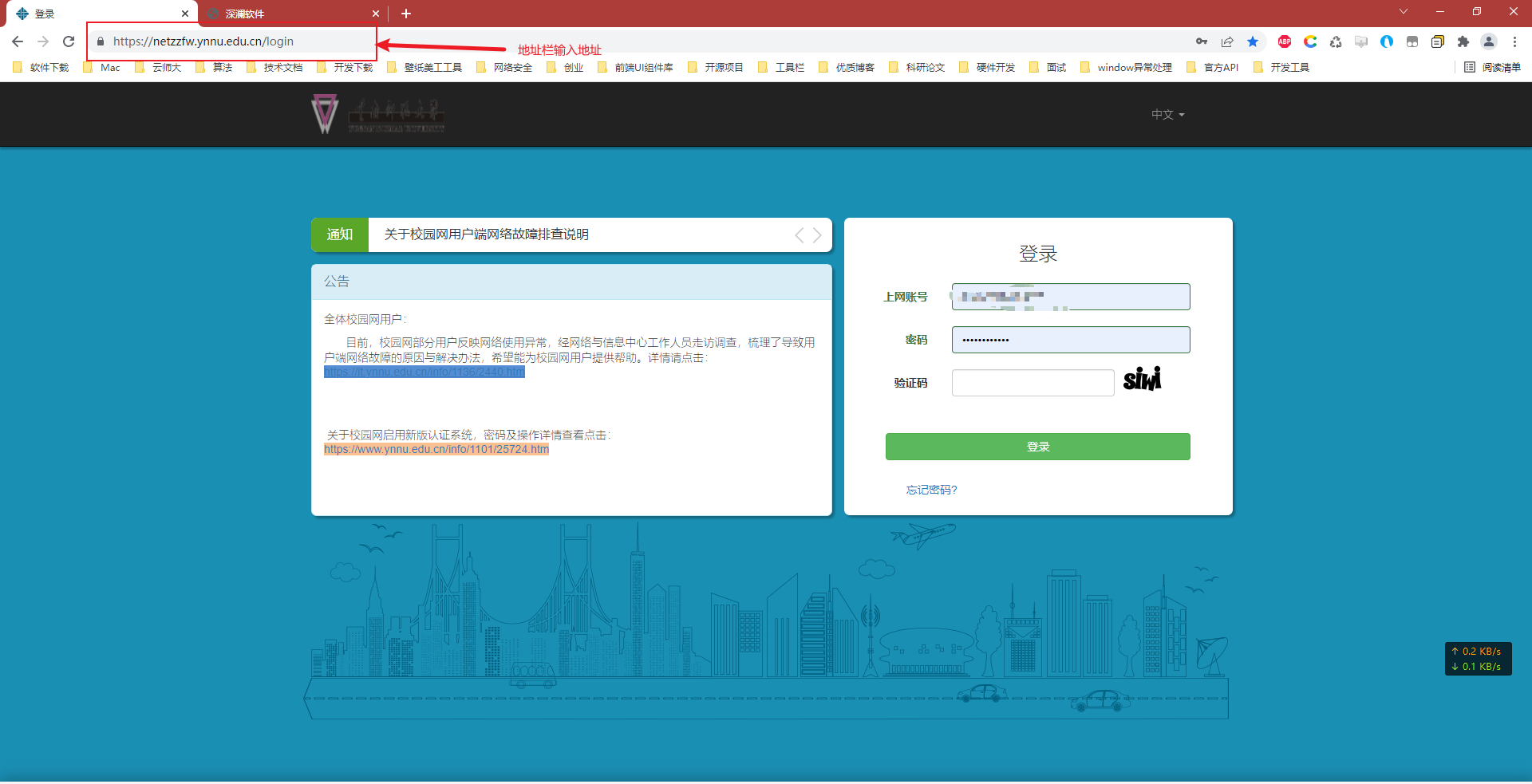The width and height of the screenshot is (1532, 784).
Task: Click the siwi captcha image to refresh
Action: pyautogui.click(x=1141, y=380)
